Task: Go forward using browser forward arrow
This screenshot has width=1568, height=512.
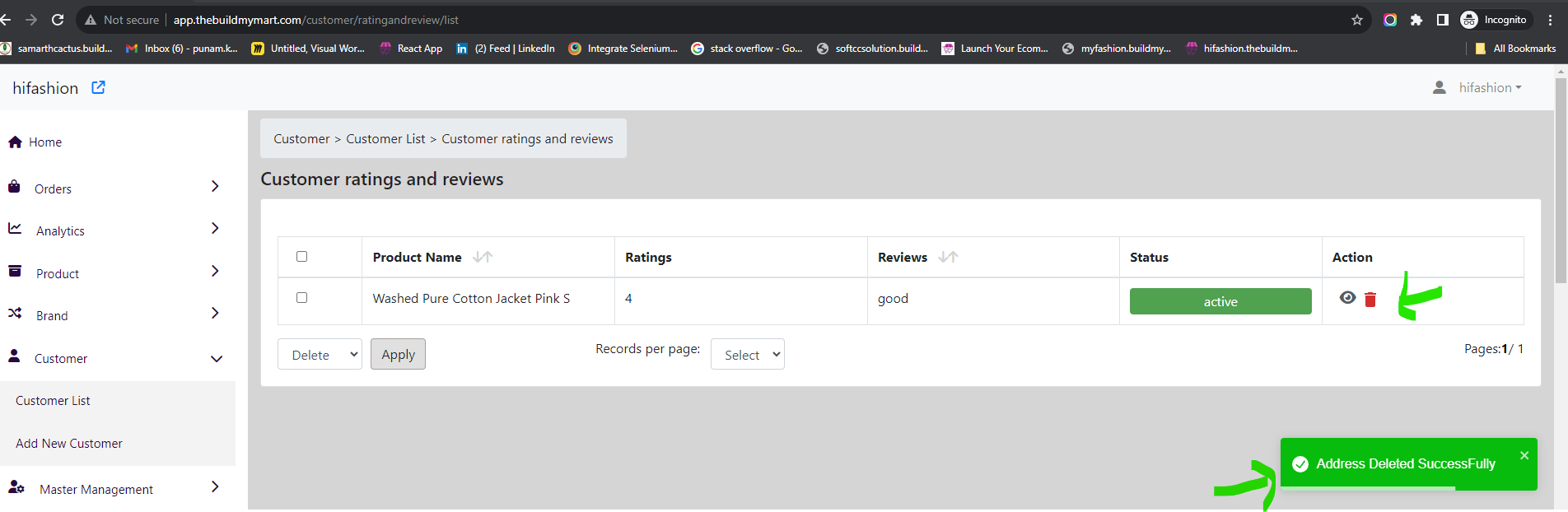Action: click(x=31, y=20)
